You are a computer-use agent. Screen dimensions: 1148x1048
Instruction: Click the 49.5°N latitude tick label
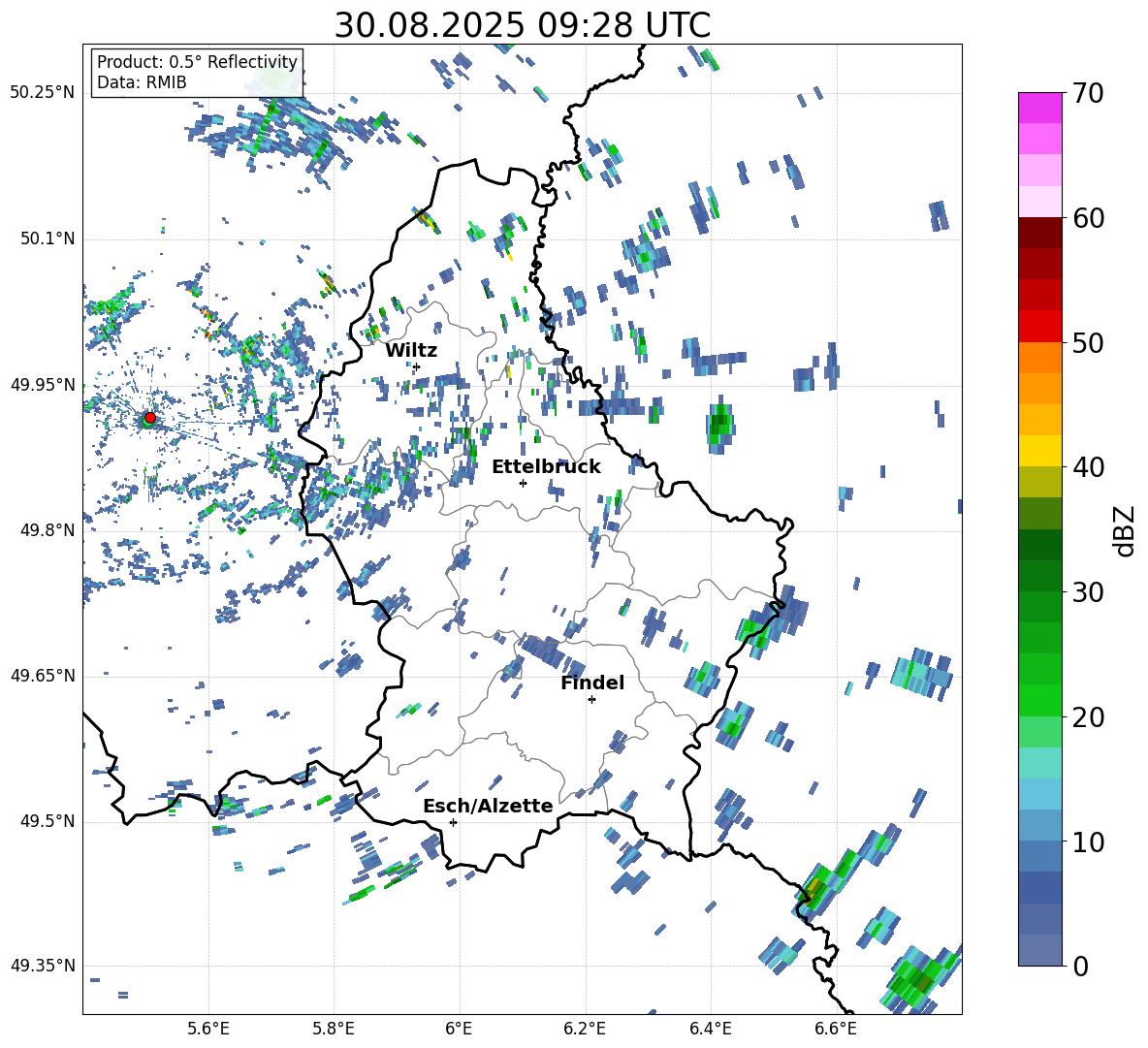47,821
